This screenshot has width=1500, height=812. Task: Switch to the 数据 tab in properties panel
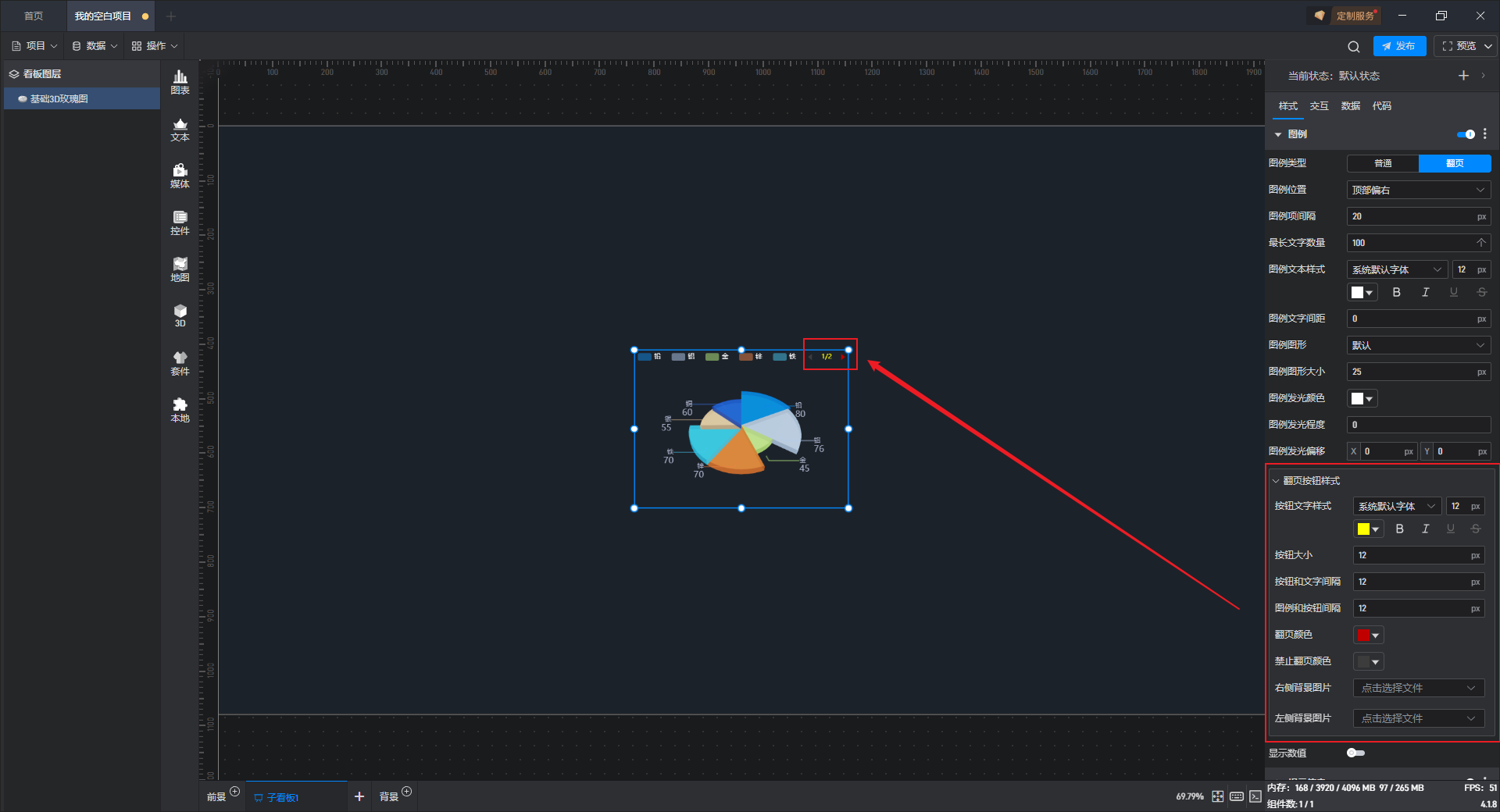(x=1351, y=106)
